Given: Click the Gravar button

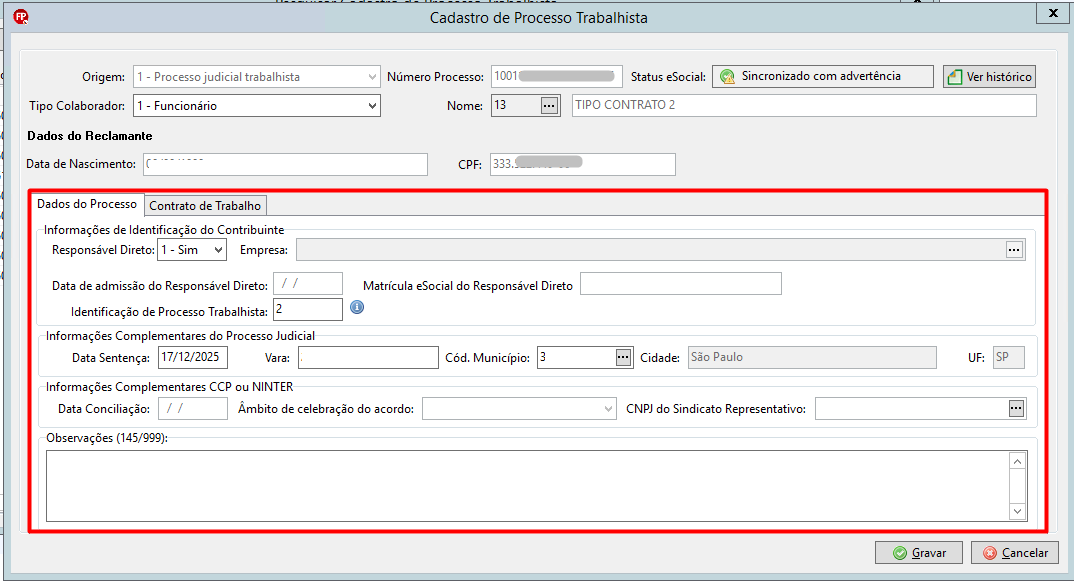Looking at the screenshot, I should [x=919, y=553].
